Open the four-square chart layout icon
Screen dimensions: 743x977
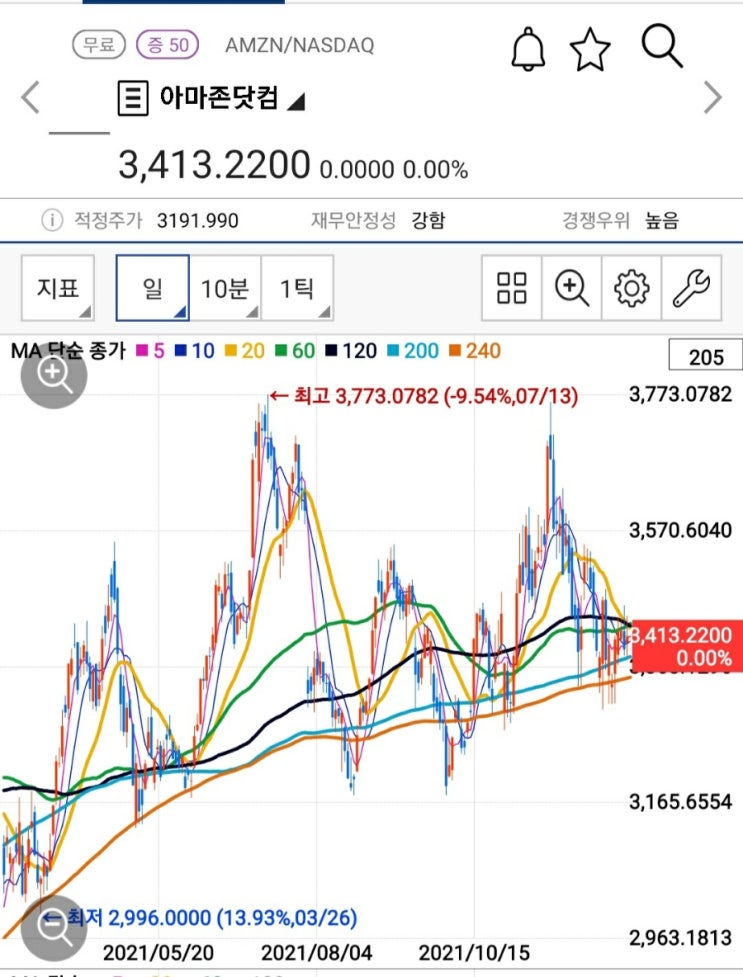pos(512,288)
